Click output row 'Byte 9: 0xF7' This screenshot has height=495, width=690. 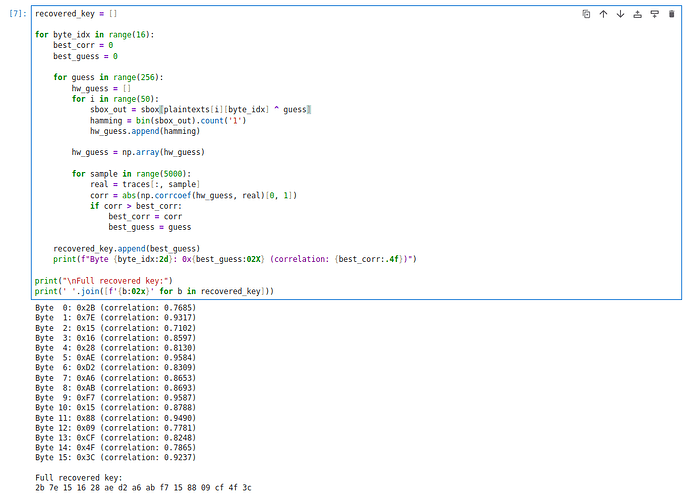[115, 398]
